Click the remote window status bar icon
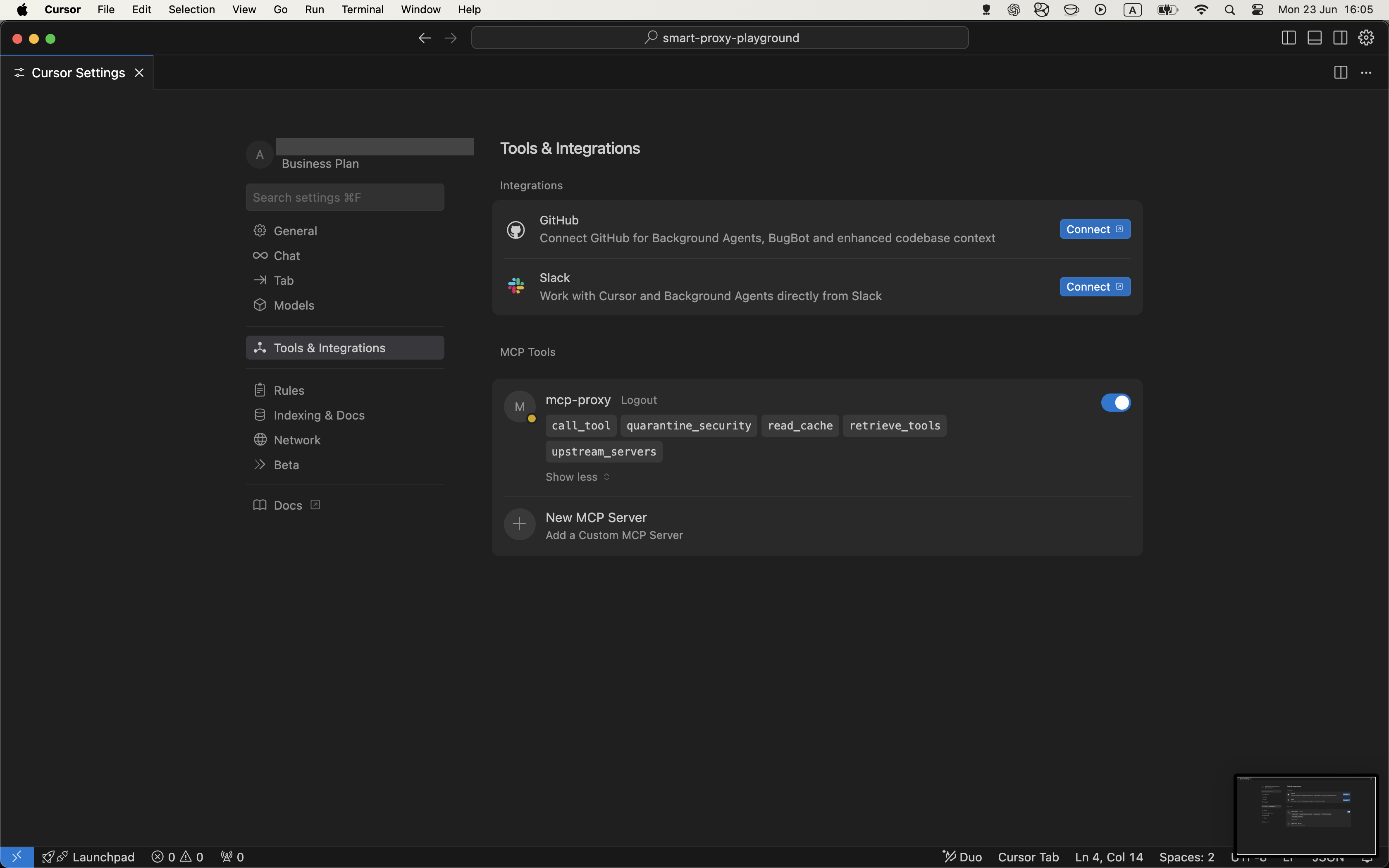 click(17, 856)
